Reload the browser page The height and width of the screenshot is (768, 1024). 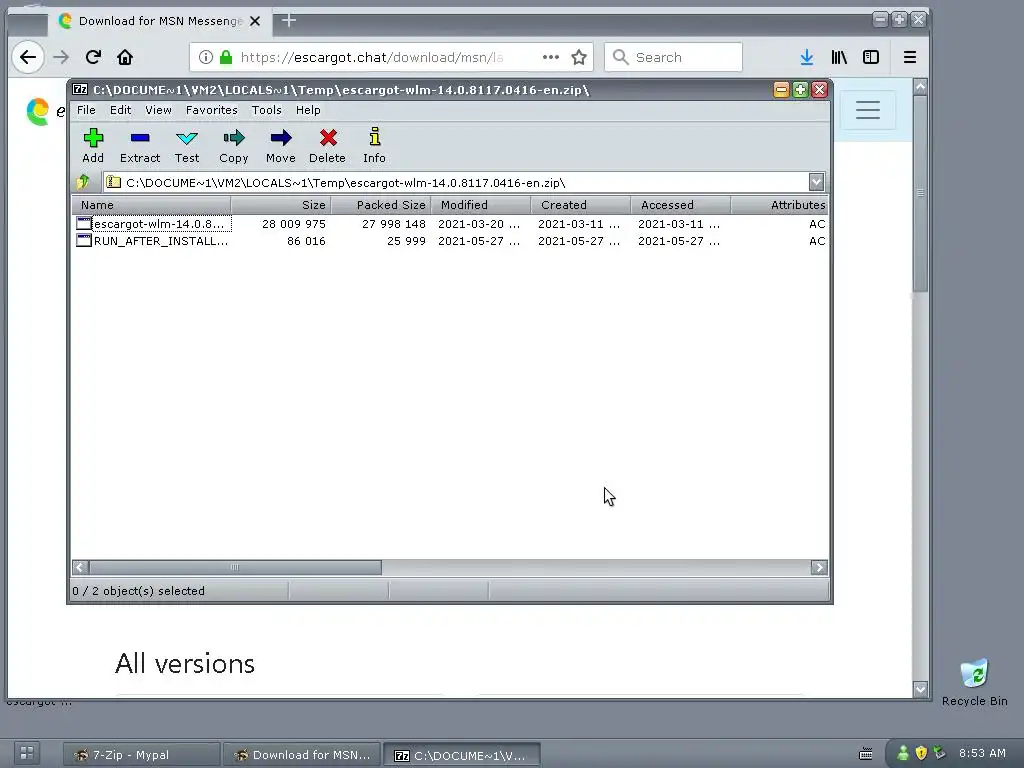click(93, 57)
